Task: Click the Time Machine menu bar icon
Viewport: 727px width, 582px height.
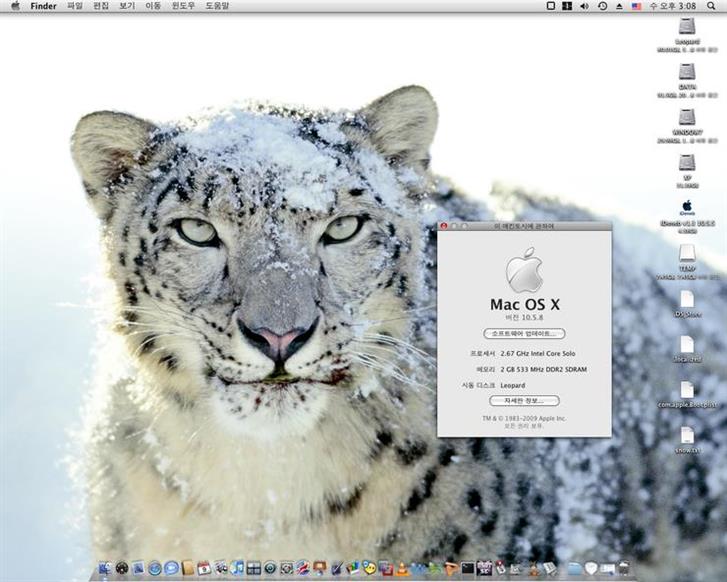Action: (x=602, y=6)
